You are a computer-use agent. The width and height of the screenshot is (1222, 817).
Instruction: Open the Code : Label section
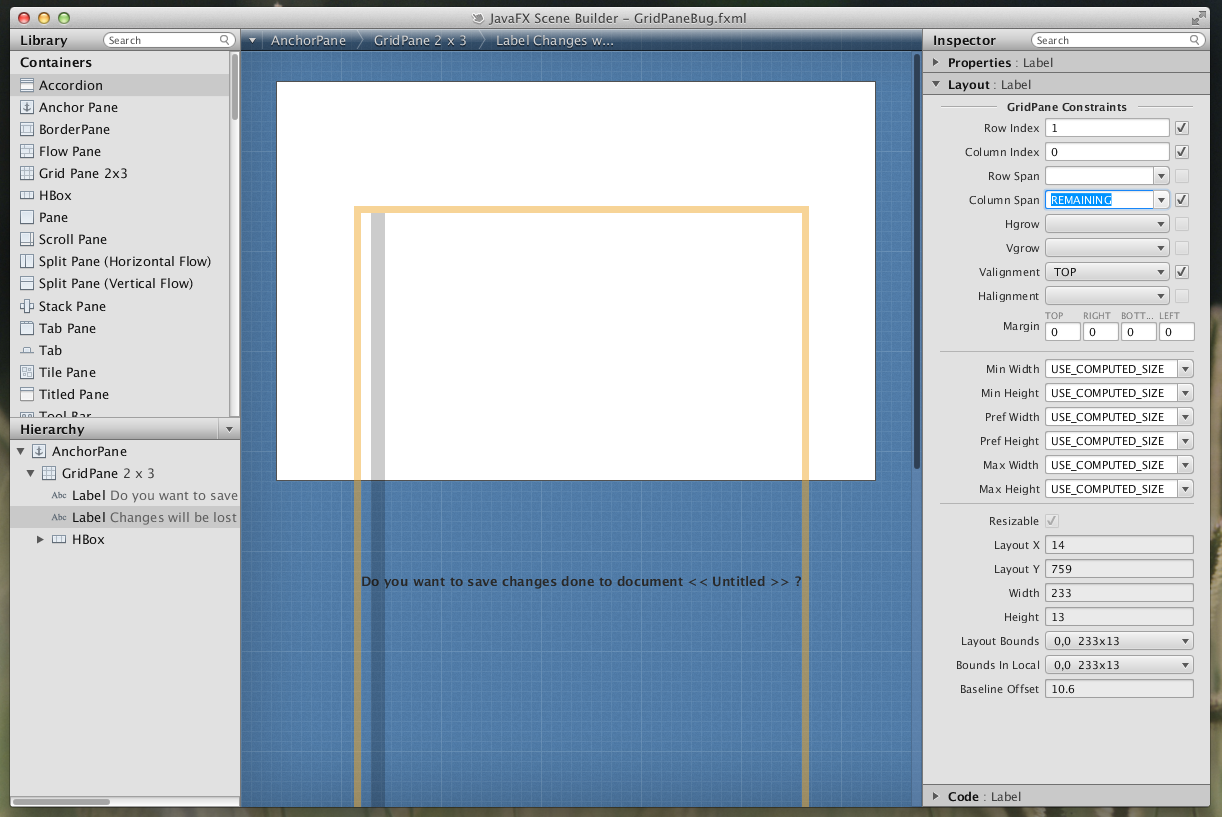[x=936, y=797]
